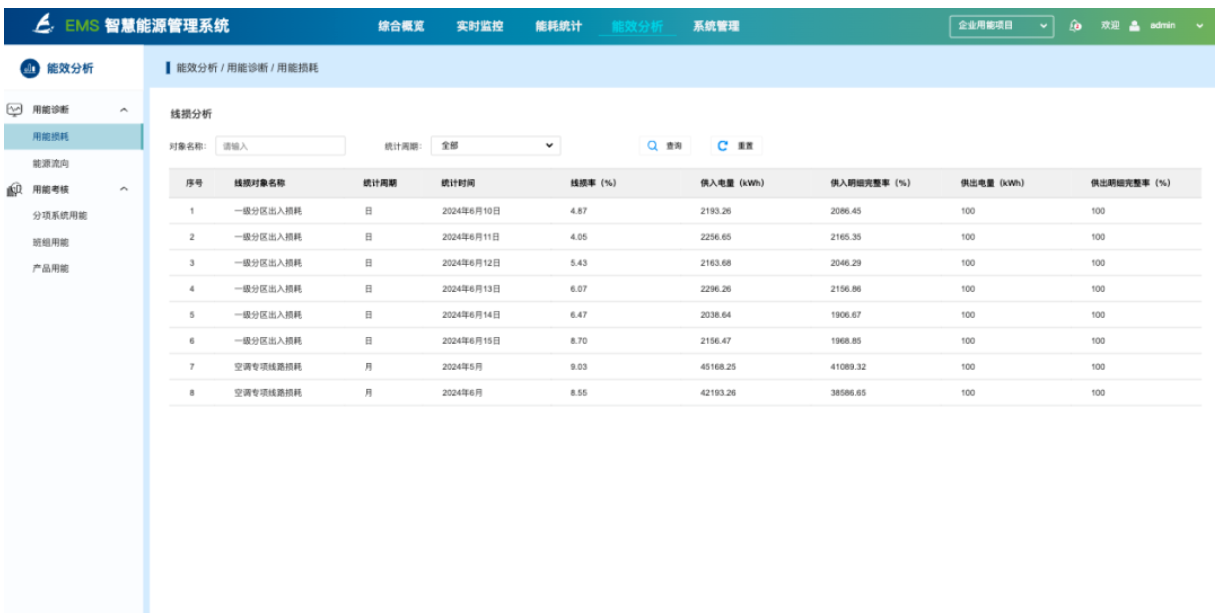
Task: Open 分项系统用能 in the sidebar
Action: click(x=60, y=215)
